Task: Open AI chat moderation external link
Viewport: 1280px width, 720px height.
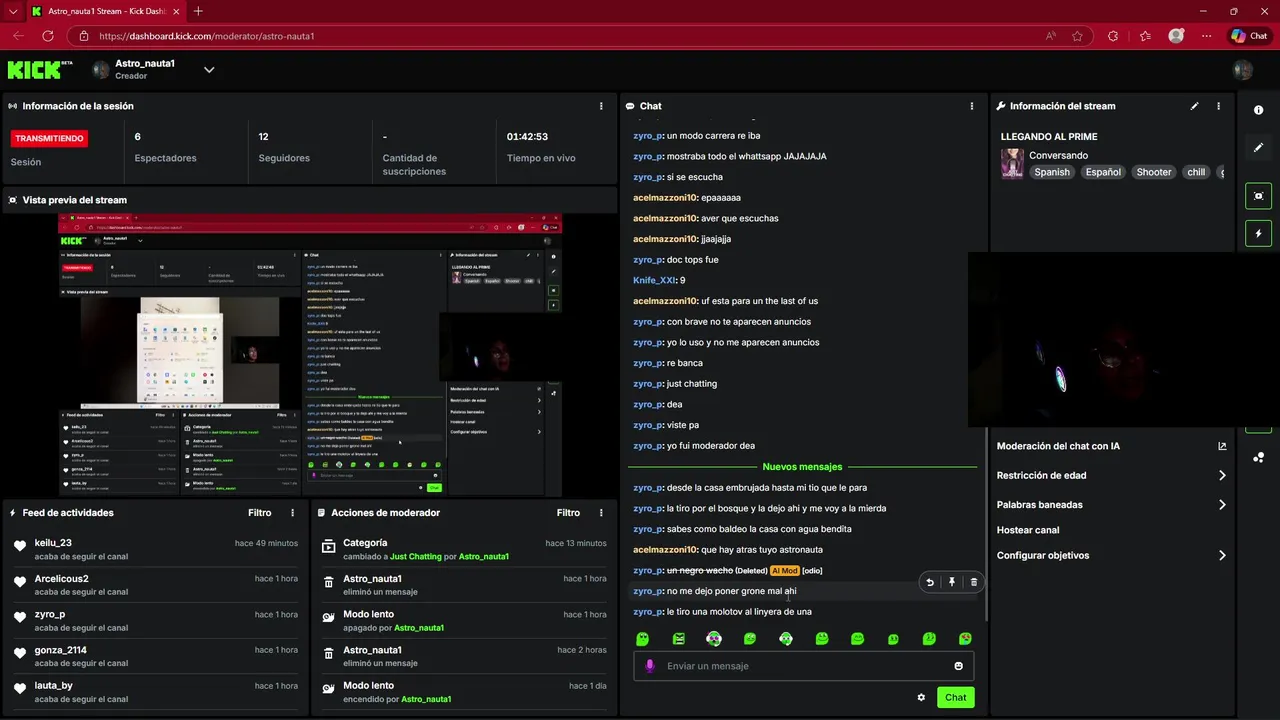Action: [1222, 447]
